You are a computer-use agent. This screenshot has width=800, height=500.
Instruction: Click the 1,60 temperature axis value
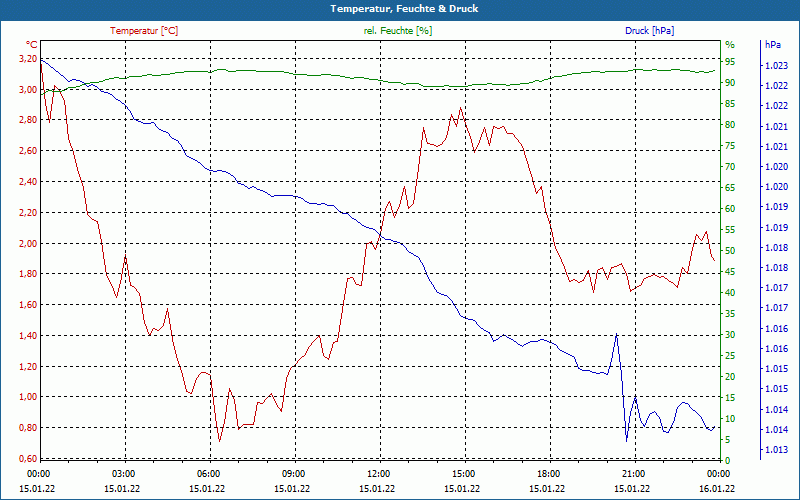click(x=28, y=305)
